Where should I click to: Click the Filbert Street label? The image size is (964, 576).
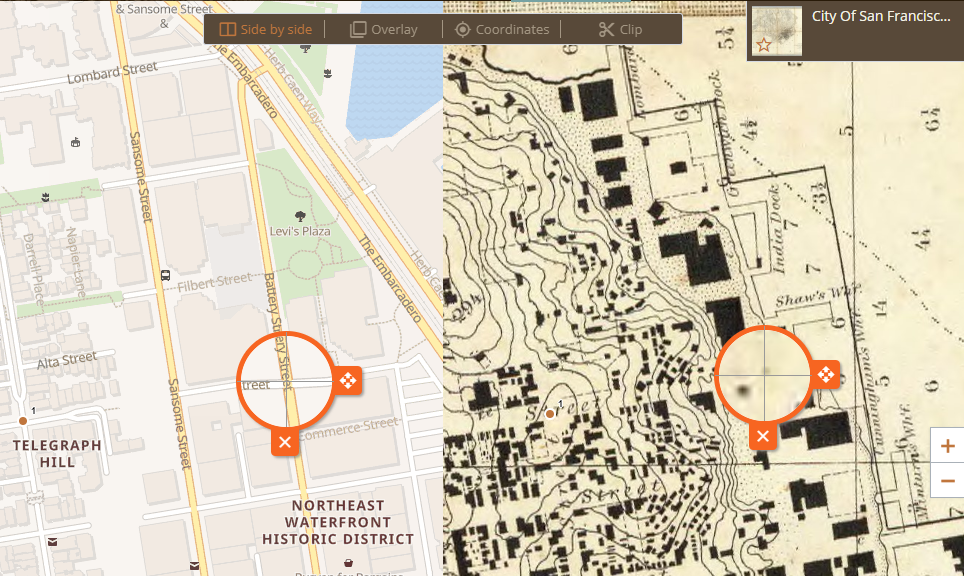coord(215,282)
